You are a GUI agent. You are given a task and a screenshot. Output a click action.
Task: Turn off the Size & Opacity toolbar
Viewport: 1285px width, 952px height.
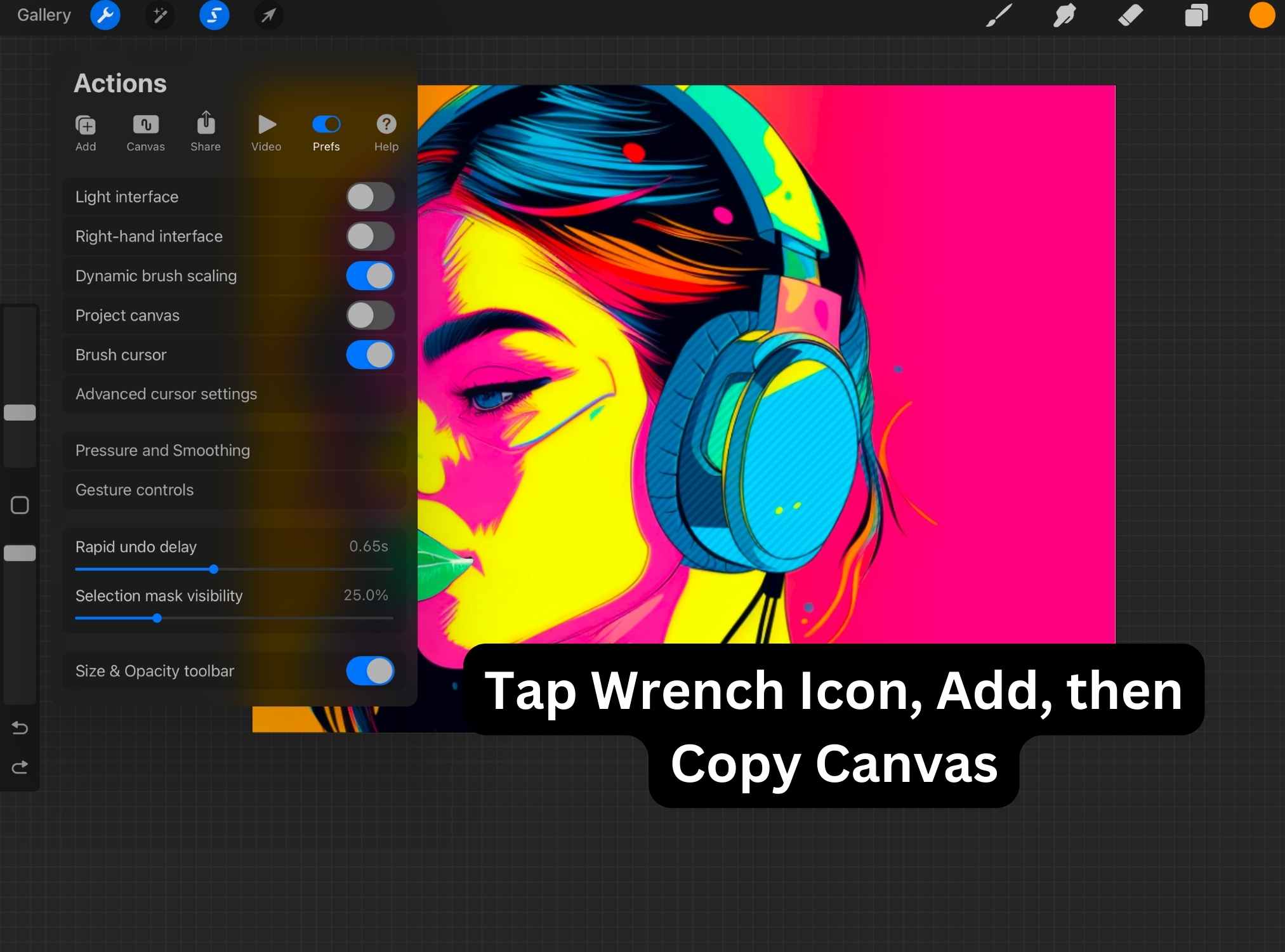[371, 671]
